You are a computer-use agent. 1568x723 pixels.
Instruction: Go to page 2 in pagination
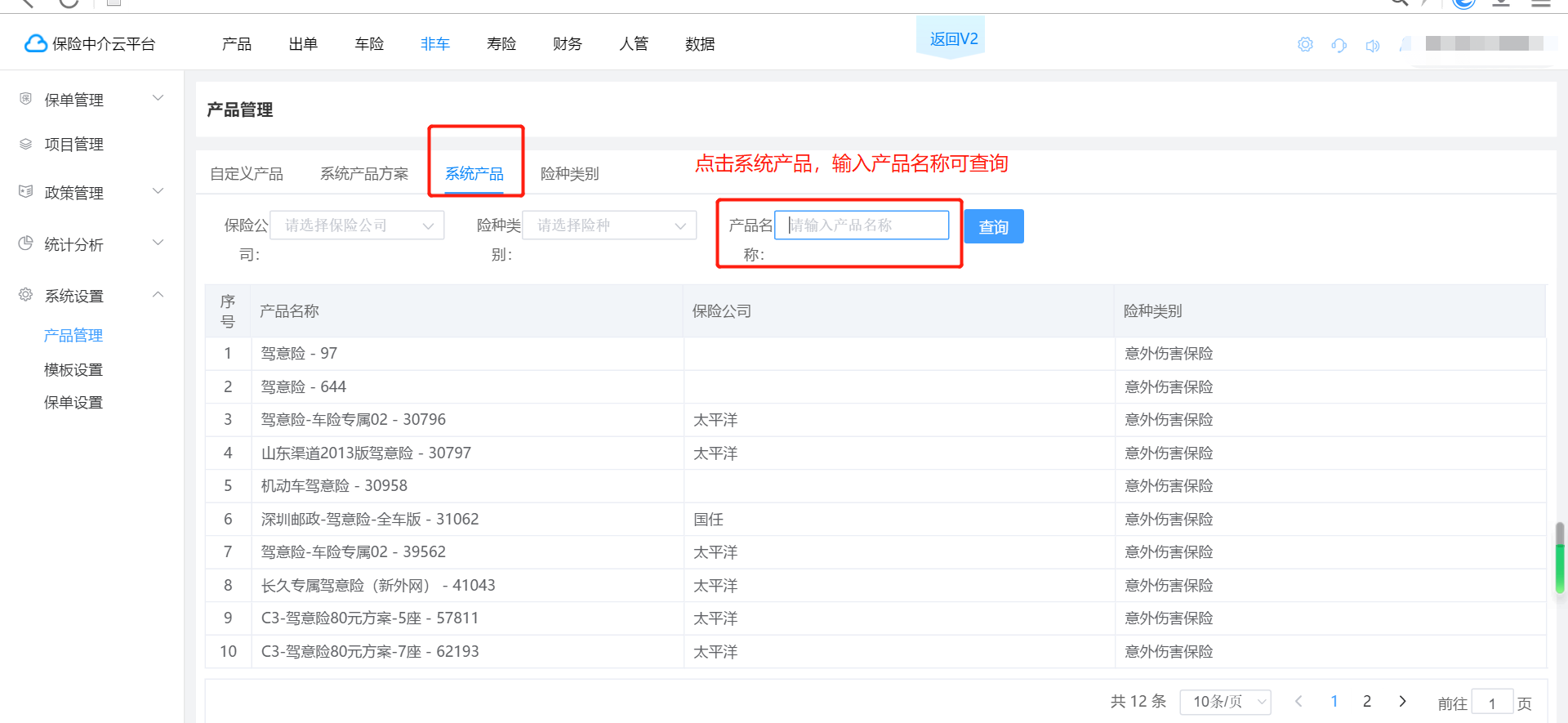click(1367, 701)
